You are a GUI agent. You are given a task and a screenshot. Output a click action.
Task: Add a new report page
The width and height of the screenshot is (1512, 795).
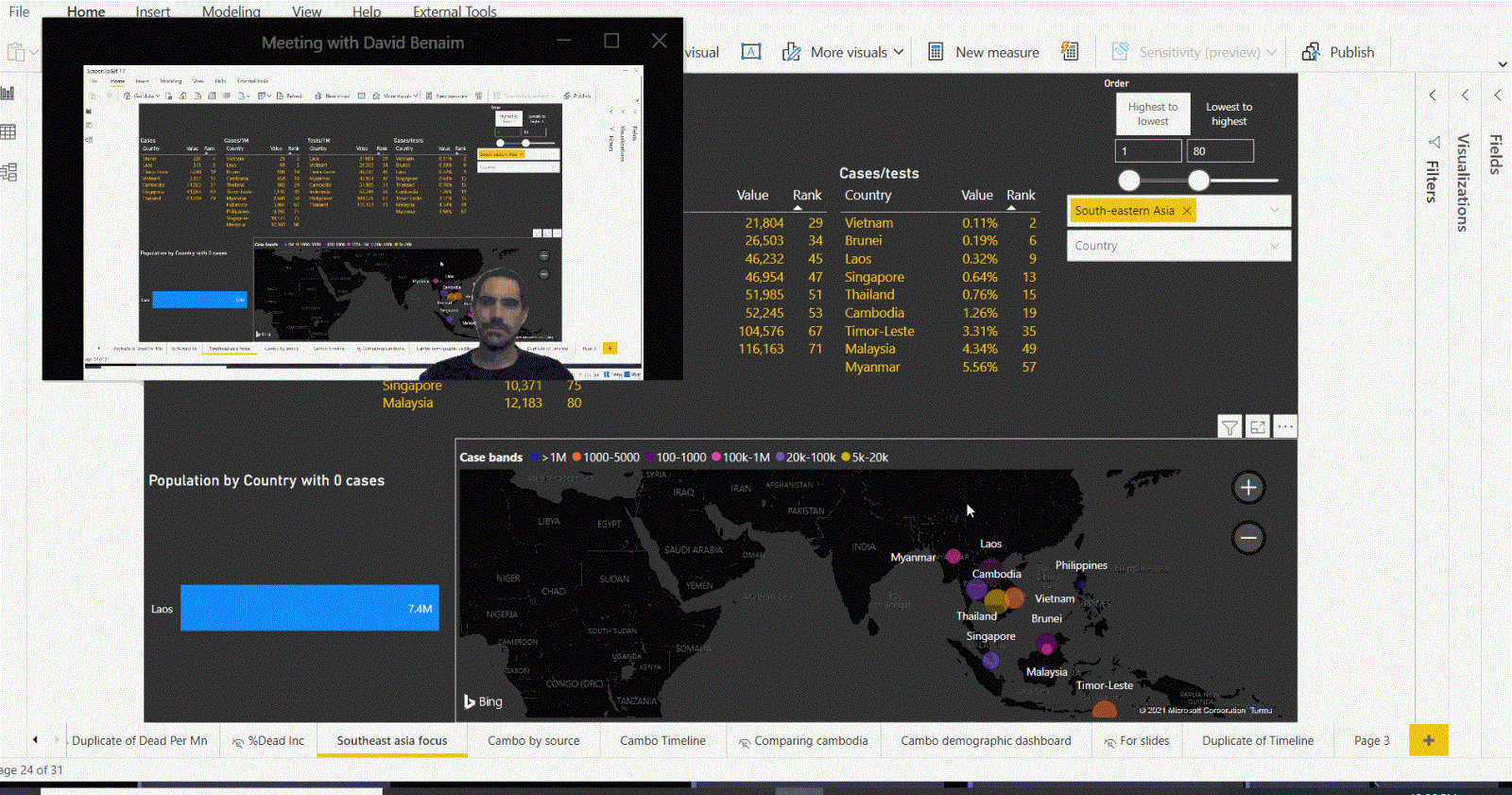(x=1428, y=740)
